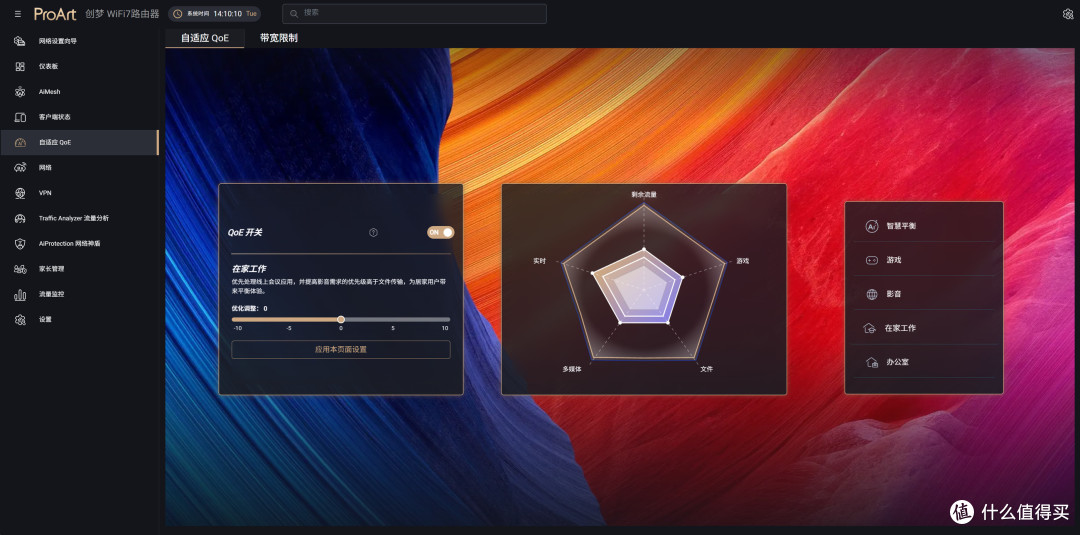Screen dimensions: 1080x535
Task: Click the -10 slider tick label
Action: (237, 328)
